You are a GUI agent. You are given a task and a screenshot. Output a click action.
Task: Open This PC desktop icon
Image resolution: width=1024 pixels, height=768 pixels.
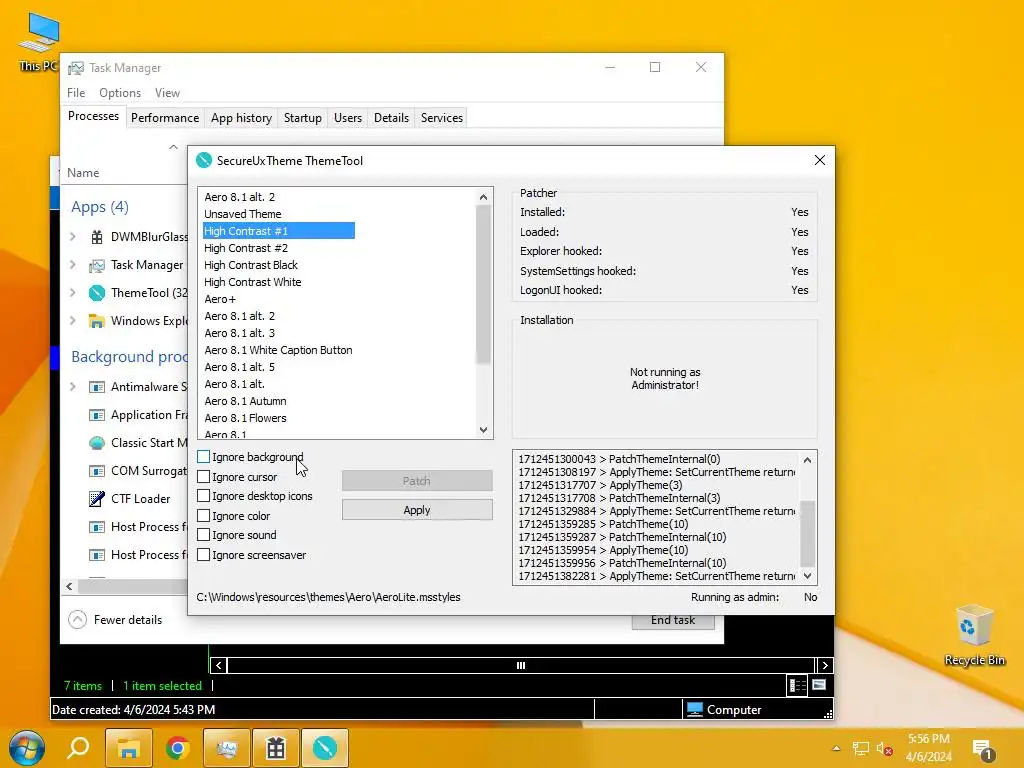[x=39, y=40]
